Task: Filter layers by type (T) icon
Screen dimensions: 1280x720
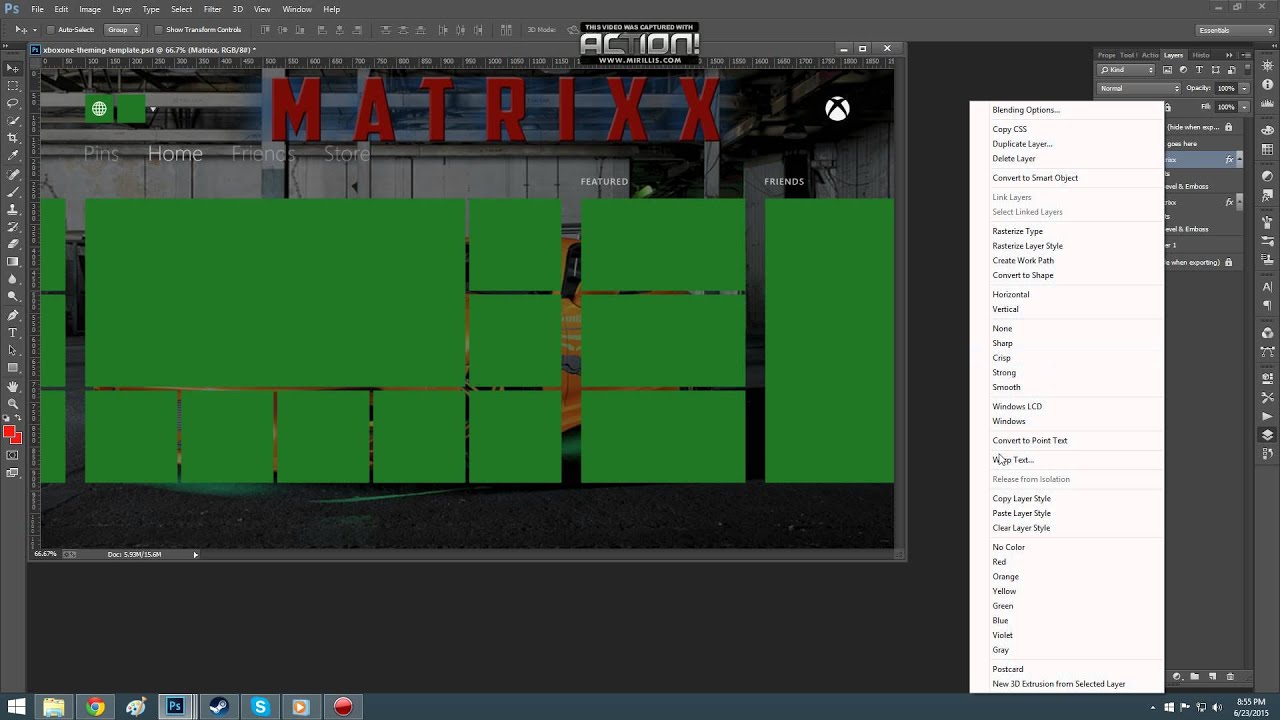Action: [x=1199, y=70]
